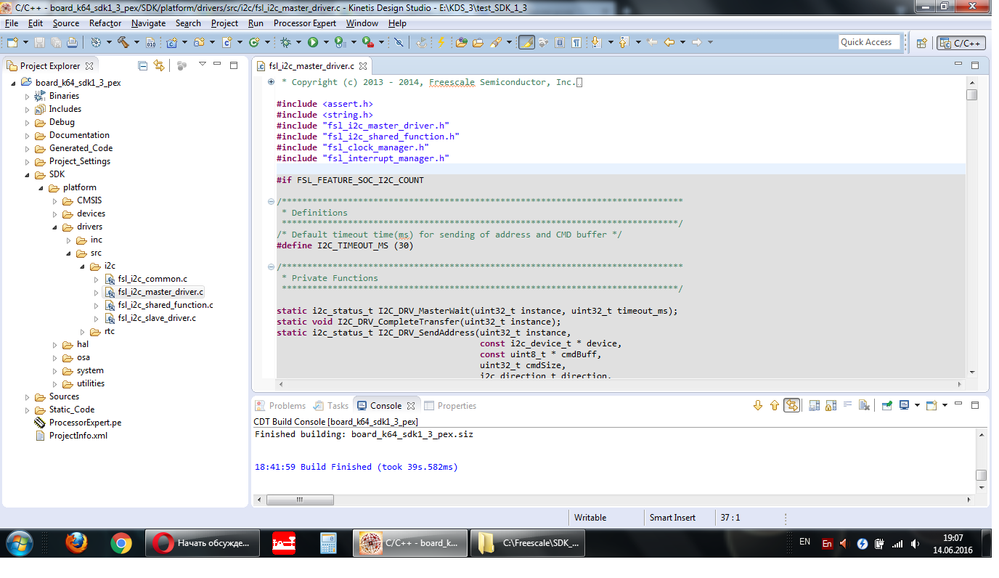This screenshot has width=999, height=578.
Task: Open the File menu
Action: pyautogui.click(x=11, y=23)
